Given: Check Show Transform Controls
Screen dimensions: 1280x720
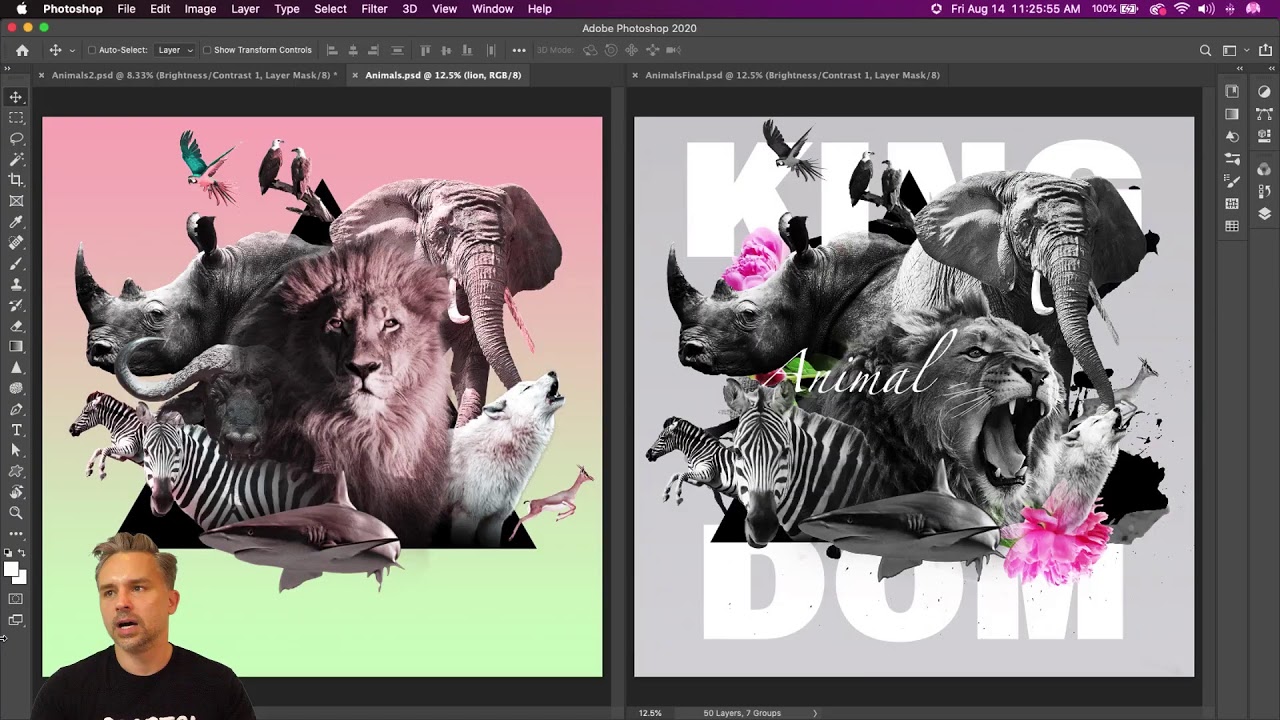Looking at the screenshot, I should click(207, 50).
